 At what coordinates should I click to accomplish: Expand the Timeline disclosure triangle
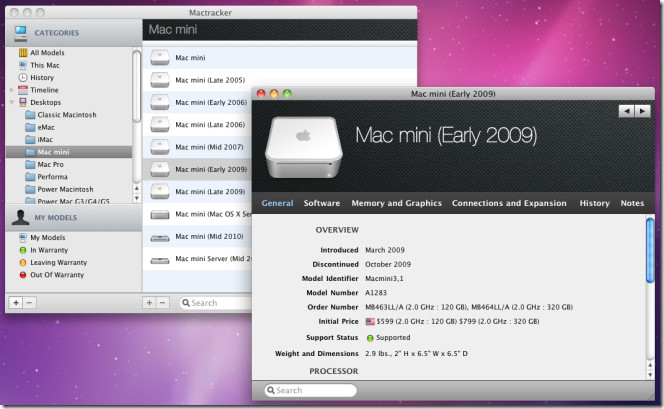tap(11, 90)
